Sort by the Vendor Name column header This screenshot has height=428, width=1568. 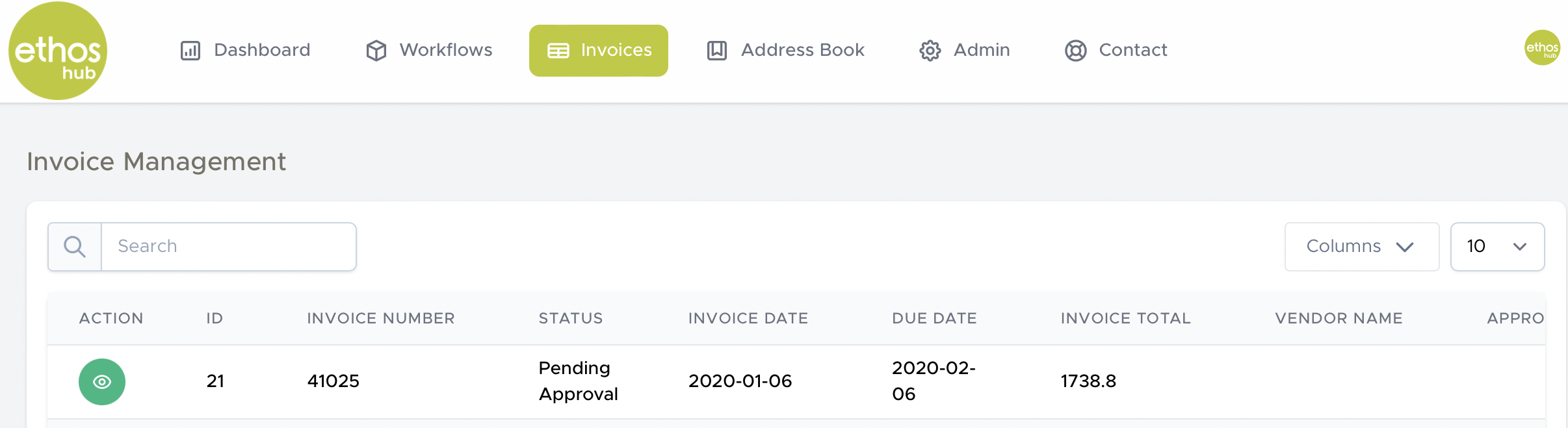pyautogui.click(x=1339, y=318)
